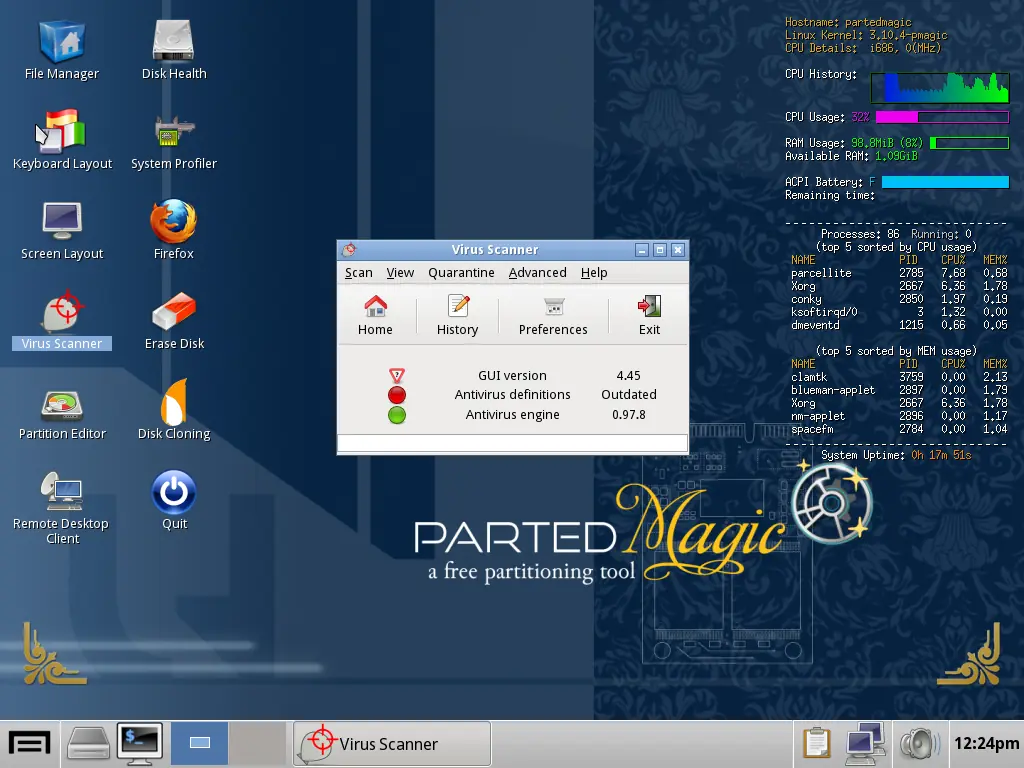Open the volume speaker tray icon
The width and height of the screenshot is (1024, 768).
tap(920, 743)
